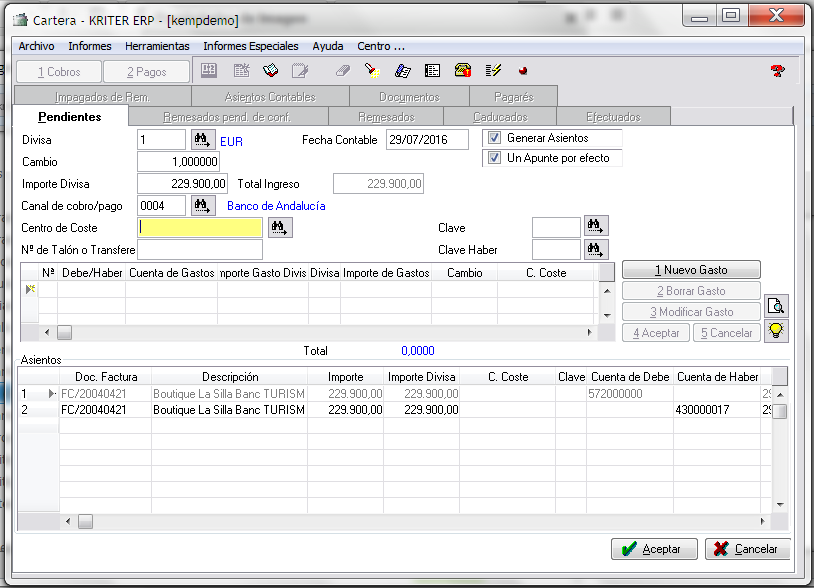This screenshot has height=588, width=814.
Task: Open the Ayuda menu
Action: [x=328, y=46]
